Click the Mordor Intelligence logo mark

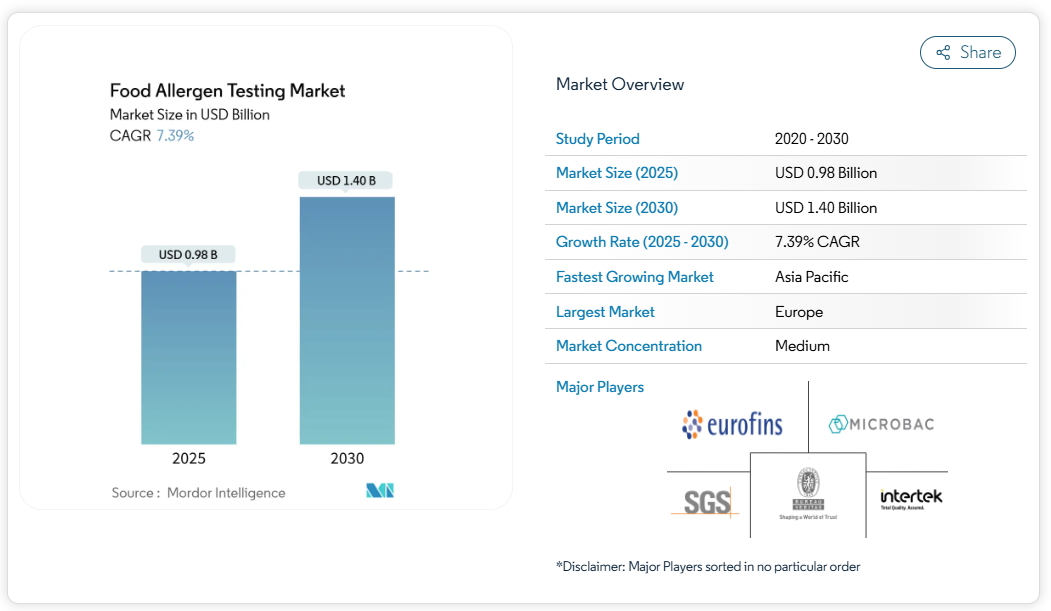[x=380, y=491]
